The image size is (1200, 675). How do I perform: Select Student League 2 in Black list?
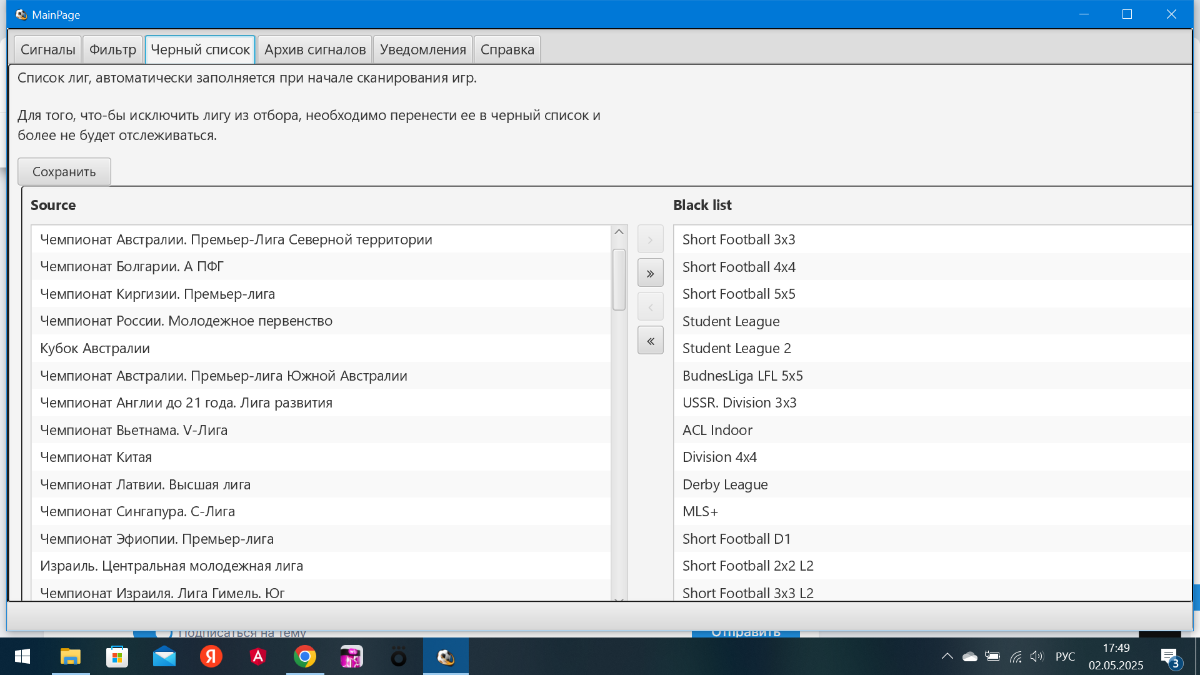736,348
